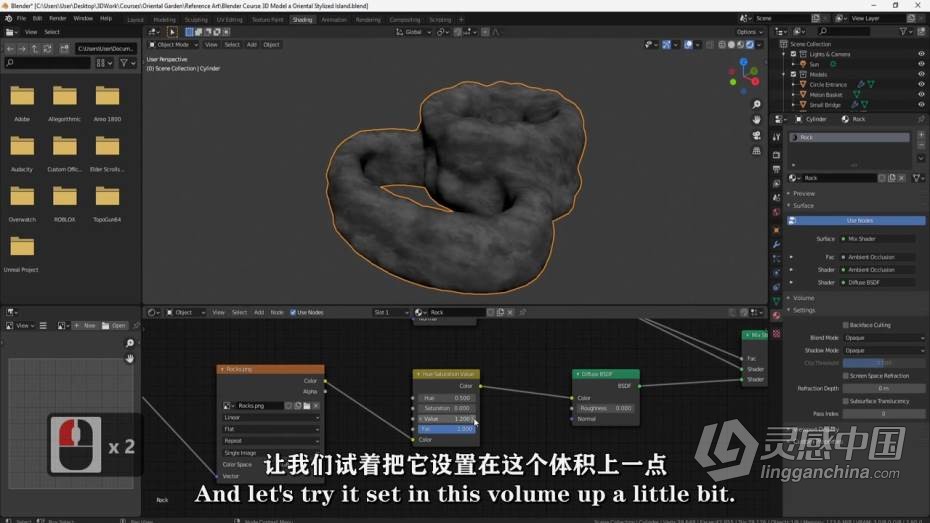Toggle camera view icon in viewport
The image size is (930, 523).
(756, 135)
